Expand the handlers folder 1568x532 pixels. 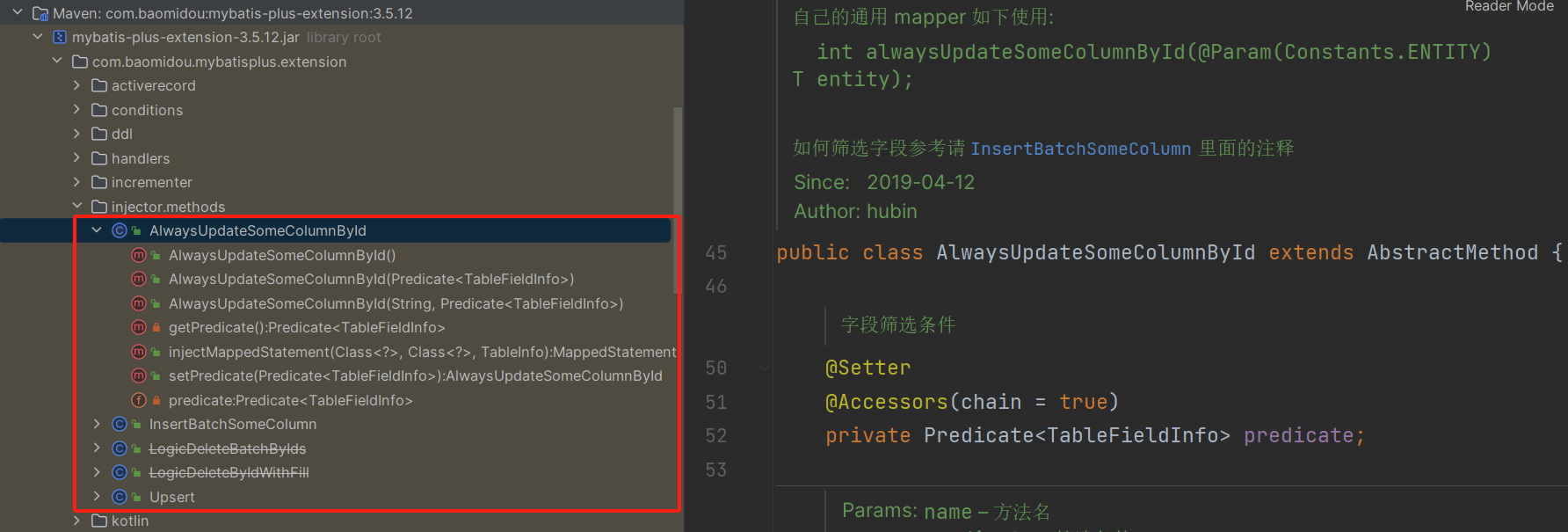pos(76,158)
